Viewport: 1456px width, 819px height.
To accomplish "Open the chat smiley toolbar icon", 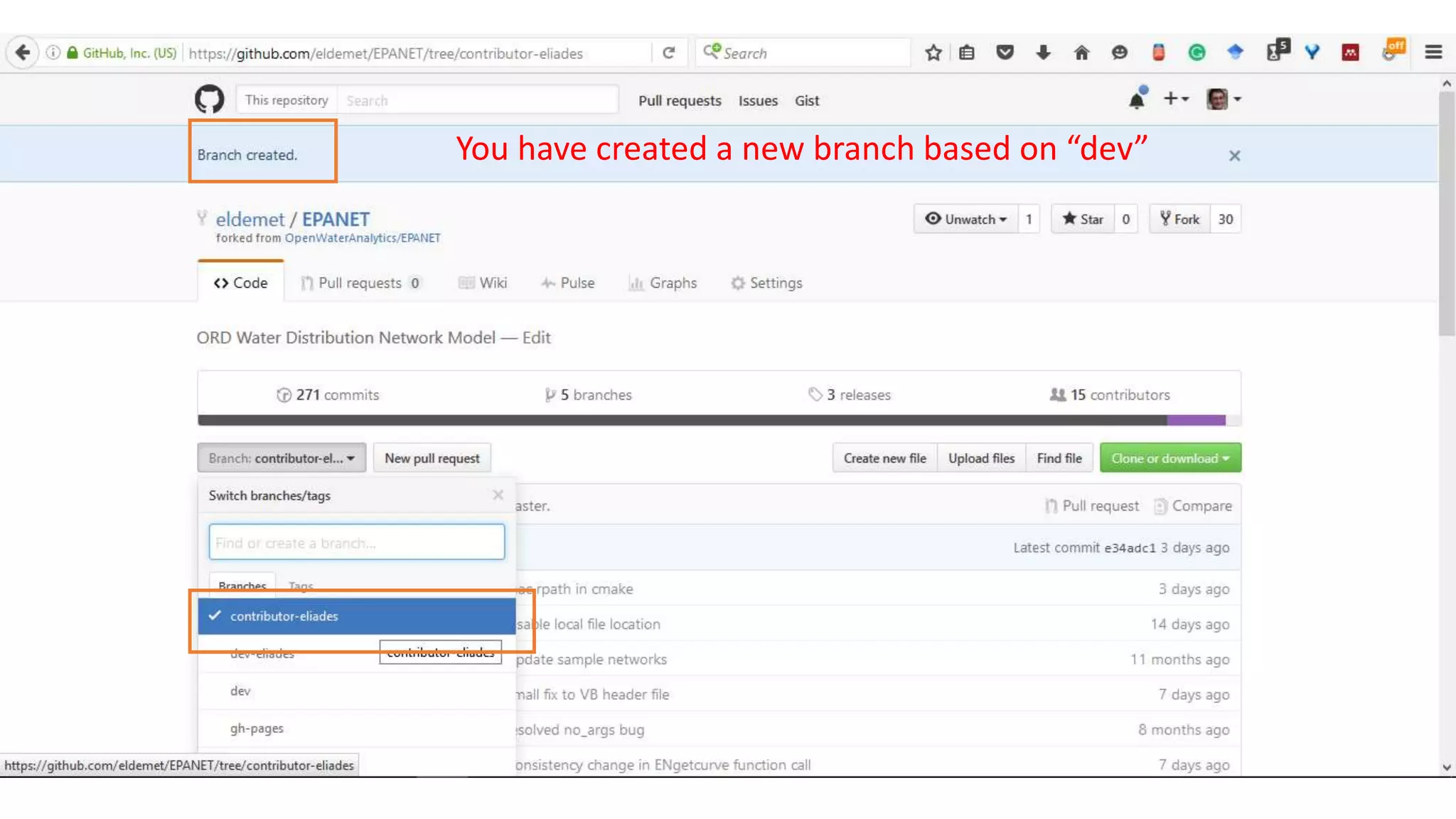I will click(x=1120, y=53).
